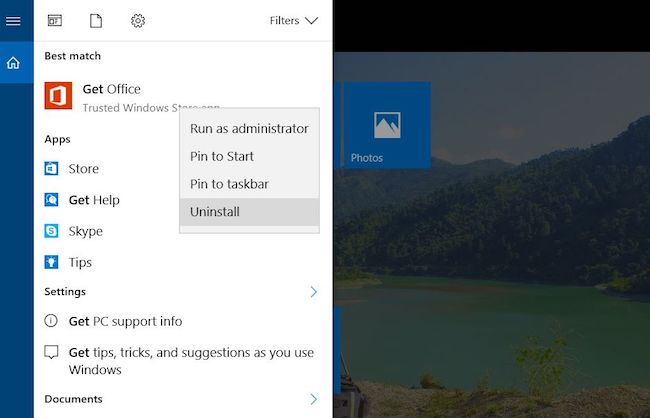Screen dimensions: 650x418
Task: Filter results by Apps icon
Action: point(55,20)
